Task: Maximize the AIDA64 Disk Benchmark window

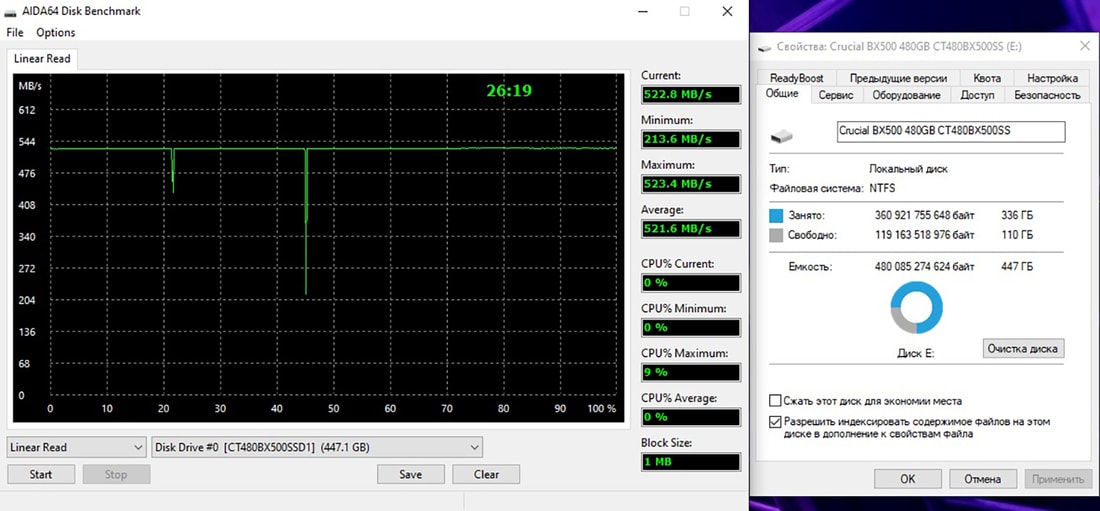Action: pyautogui.click(x=685, y=11)
